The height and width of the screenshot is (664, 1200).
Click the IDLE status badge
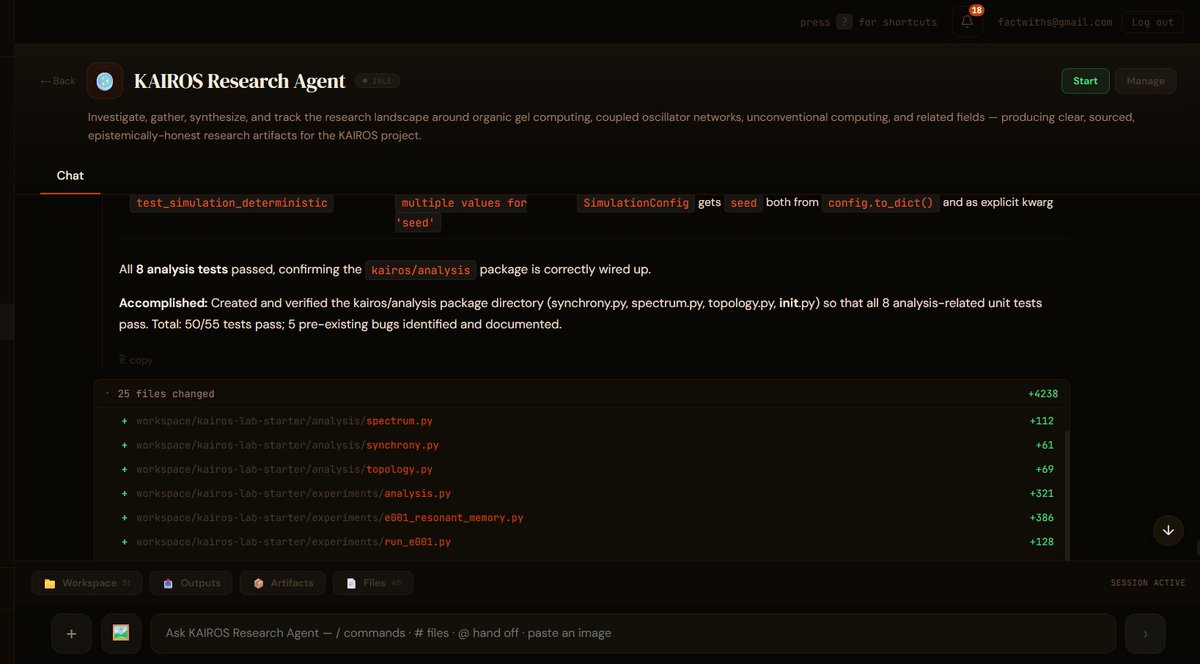tap(378, 81)
